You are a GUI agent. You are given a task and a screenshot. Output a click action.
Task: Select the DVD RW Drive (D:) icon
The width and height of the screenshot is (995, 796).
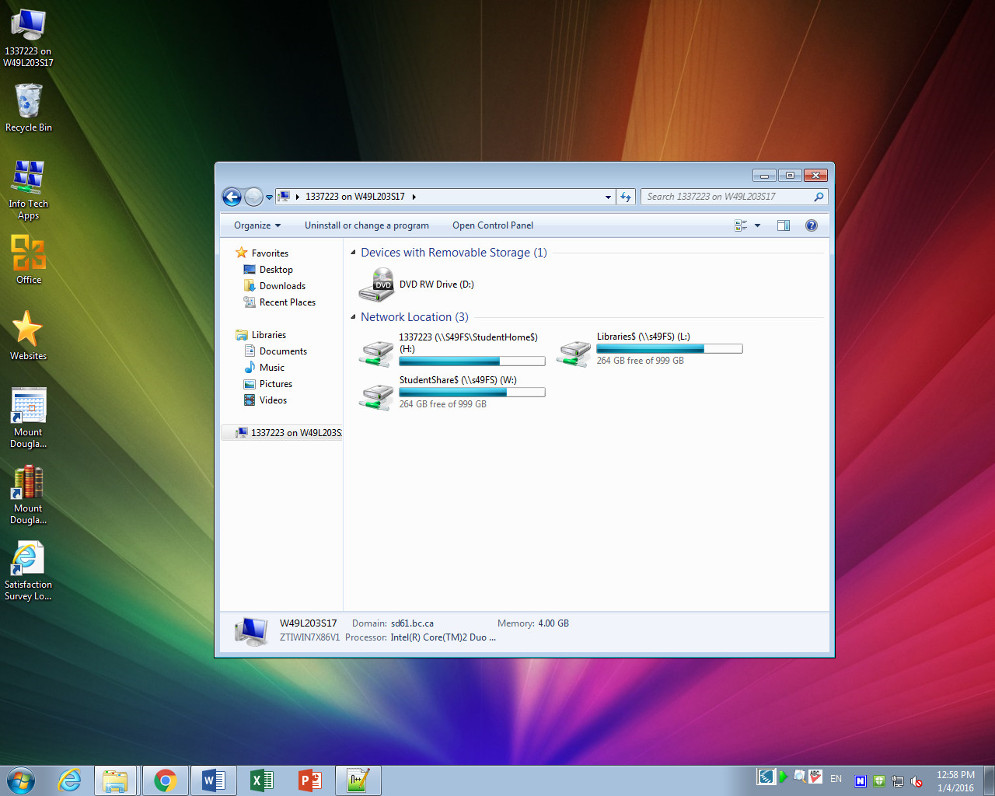(x=376, y=284)
